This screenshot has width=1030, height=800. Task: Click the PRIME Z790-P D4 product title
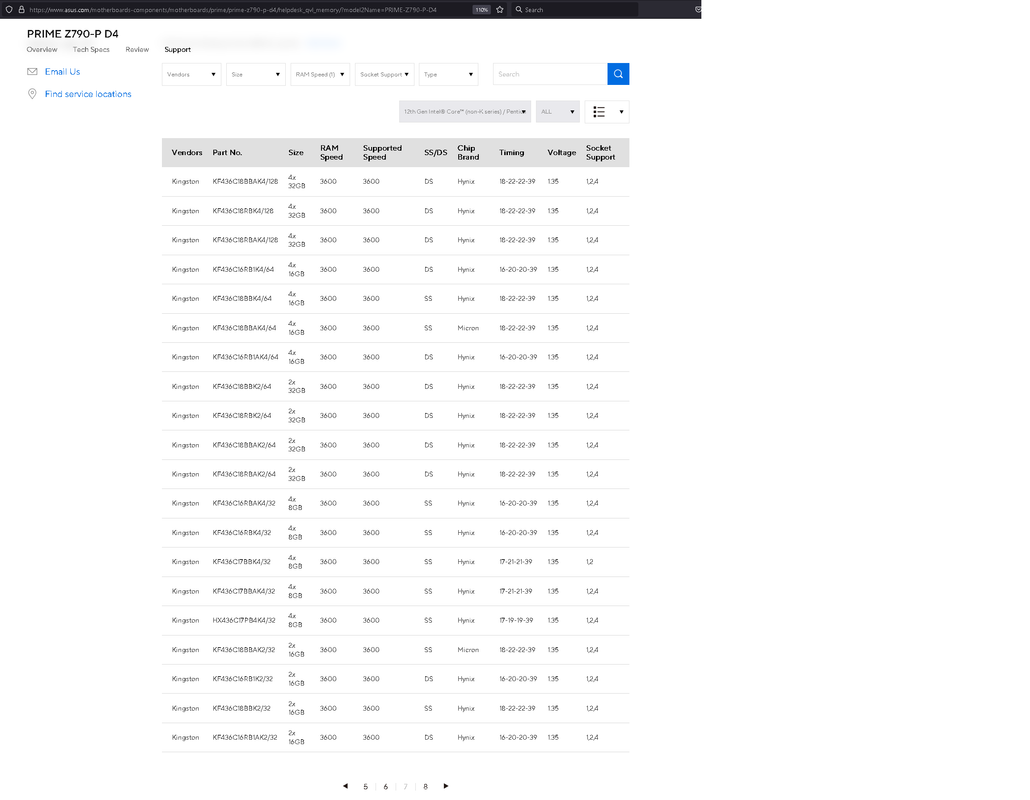coord(73,33)
